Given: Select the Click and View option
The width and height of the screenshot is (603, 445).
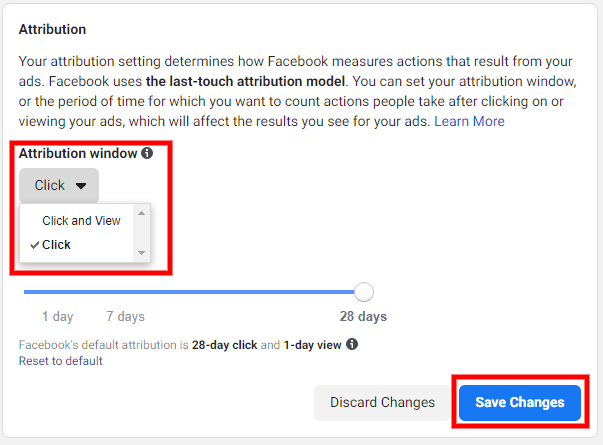Looking at the screenshot, I should click(x=81, y=221).
